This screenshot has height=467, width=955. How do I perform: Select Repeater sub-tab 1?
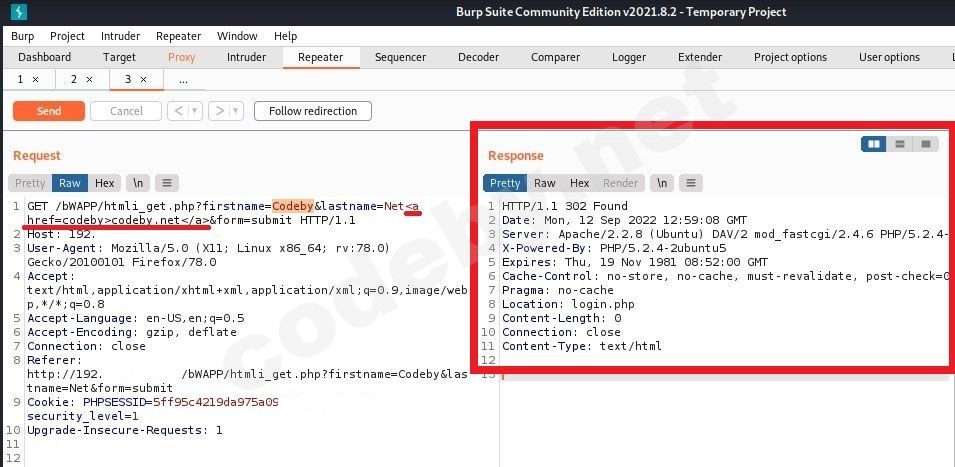tap(21, 79)
